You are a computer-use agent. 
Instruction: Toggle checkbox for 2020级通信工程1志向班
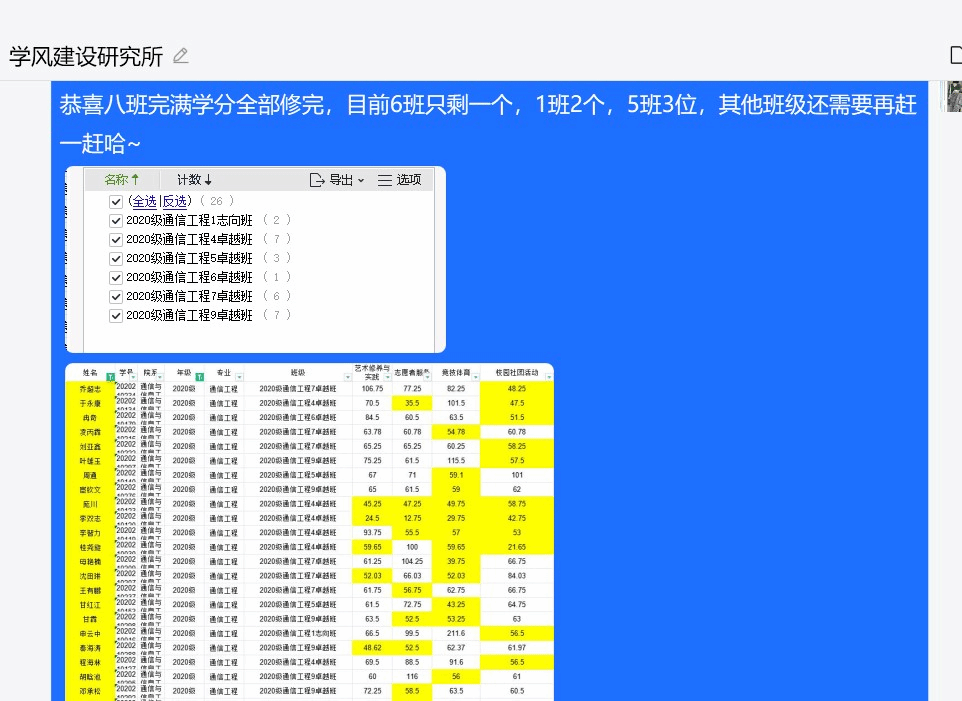tap(116, 220)
